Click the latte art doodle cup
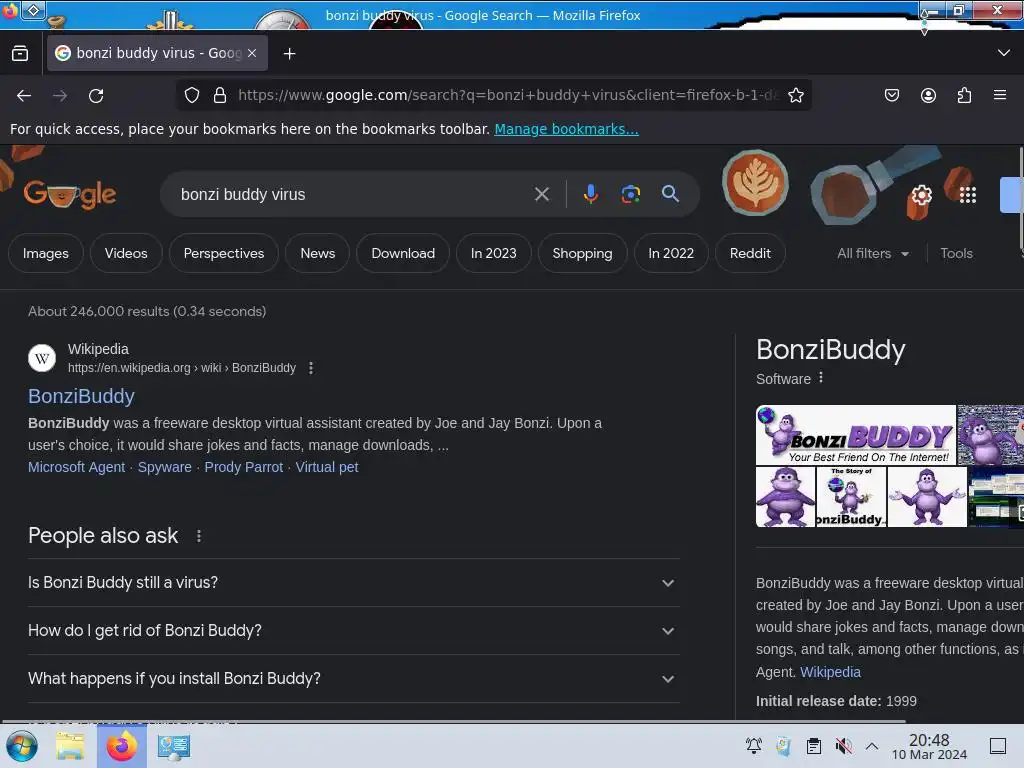 755,184
